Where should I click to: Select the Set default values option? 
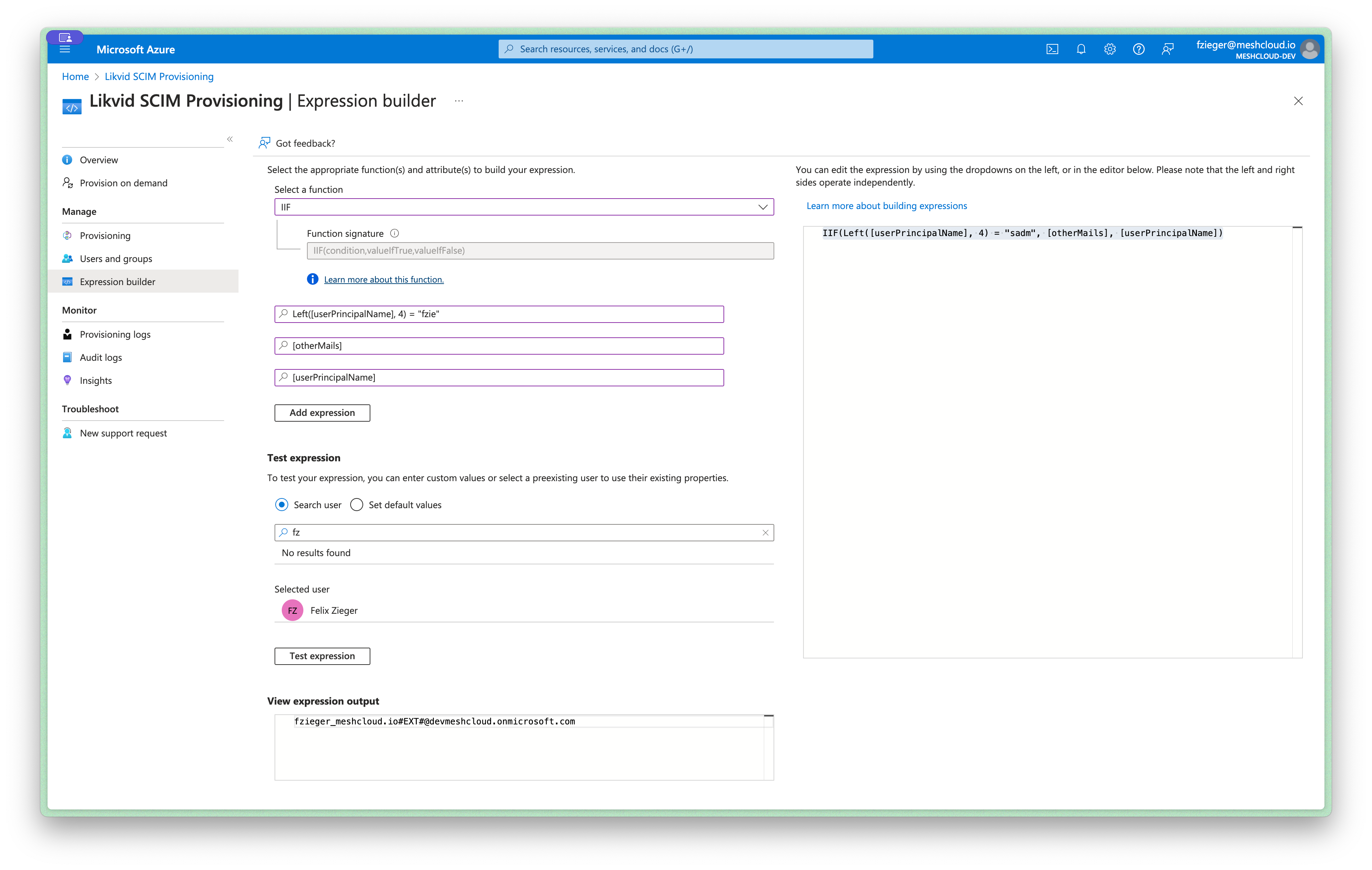(357, 505)
